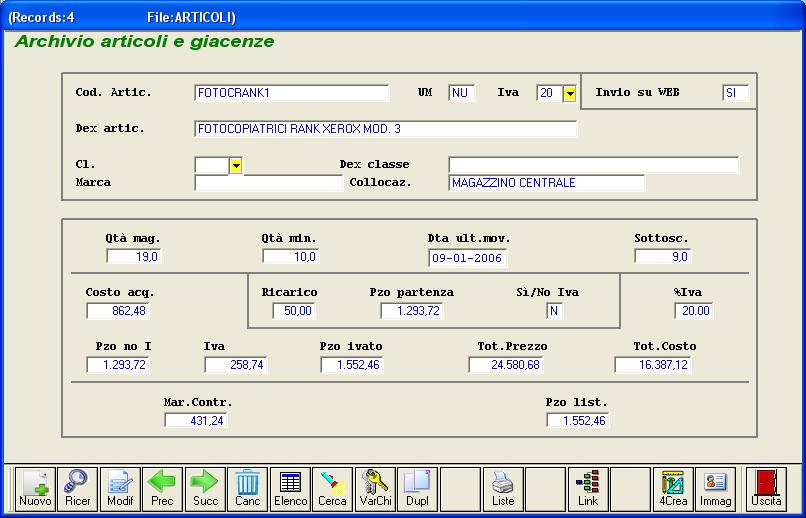
Task: Click the 'Mar.Contr.' label
Action: [198, 402]
